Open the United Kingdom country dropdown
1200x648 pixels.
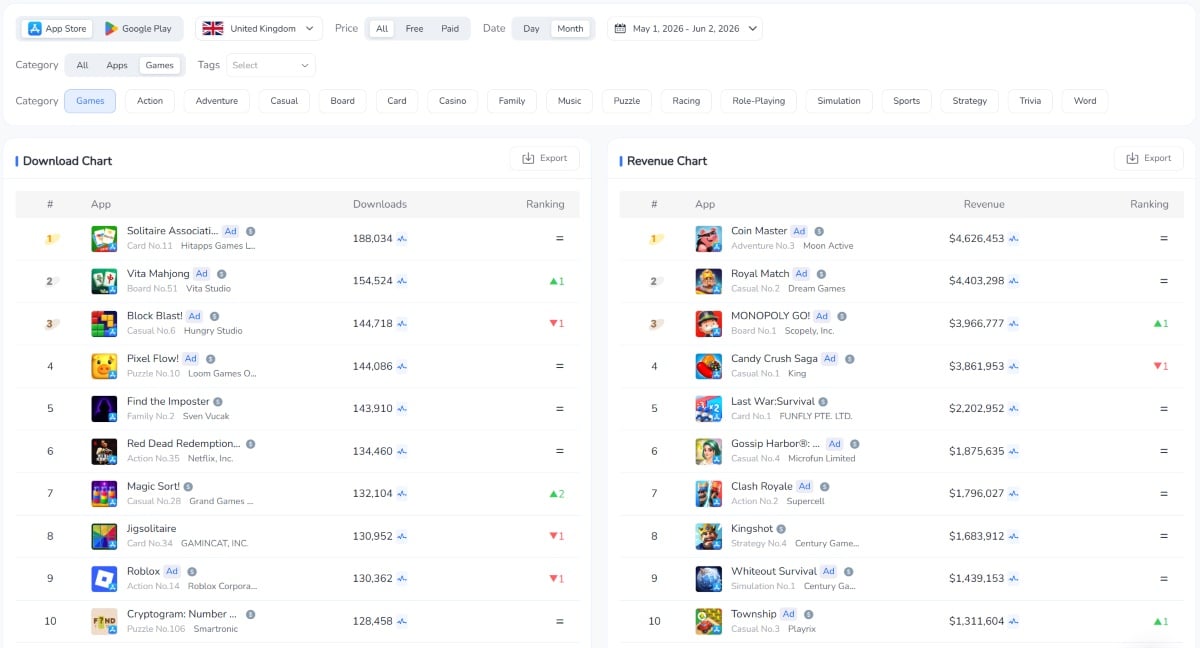coord(258,29)
